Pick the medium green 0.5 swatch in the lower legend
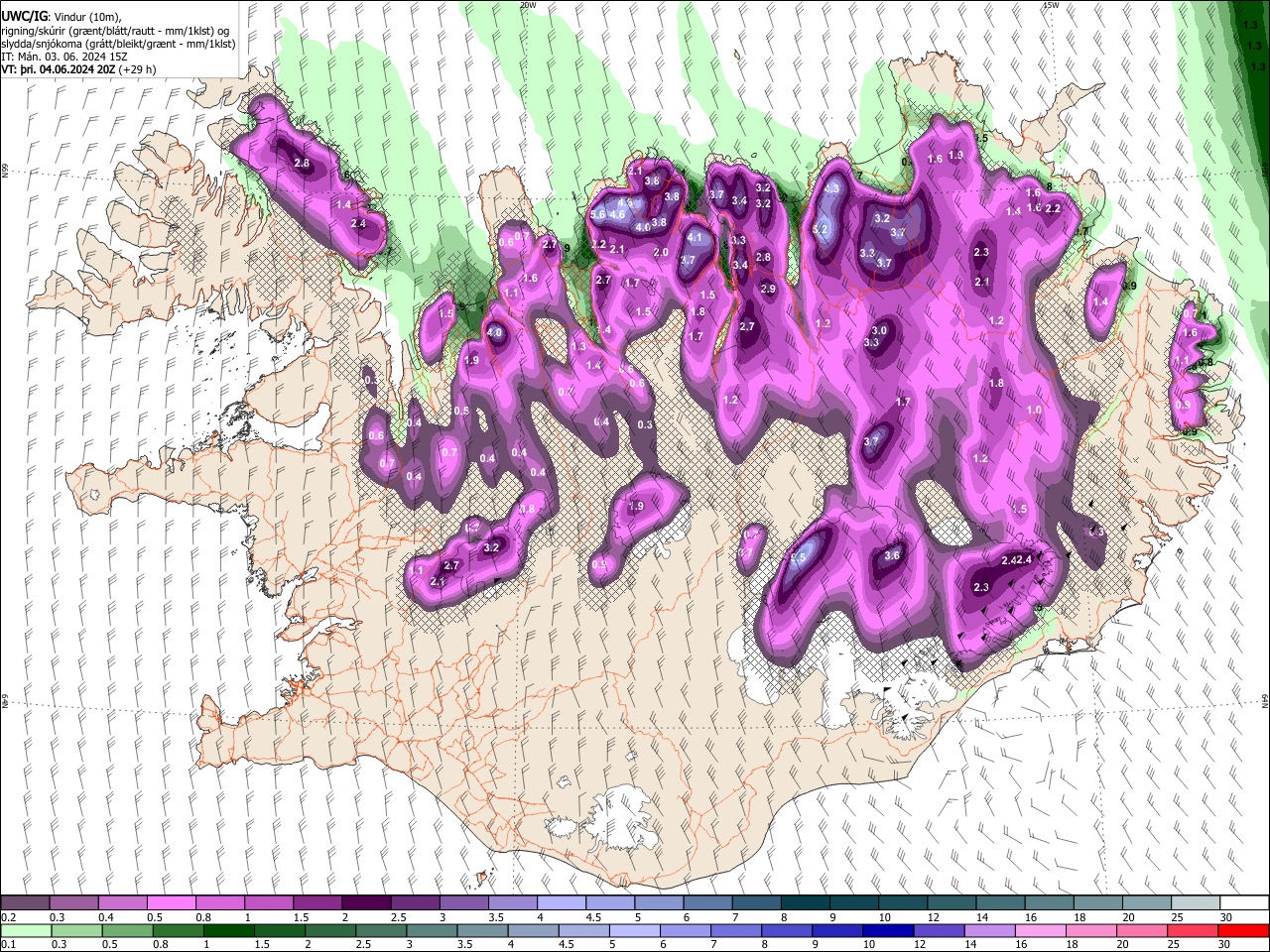Viewport: 1270px width, 952px height. pyautogui.click(x=127, y=930)
